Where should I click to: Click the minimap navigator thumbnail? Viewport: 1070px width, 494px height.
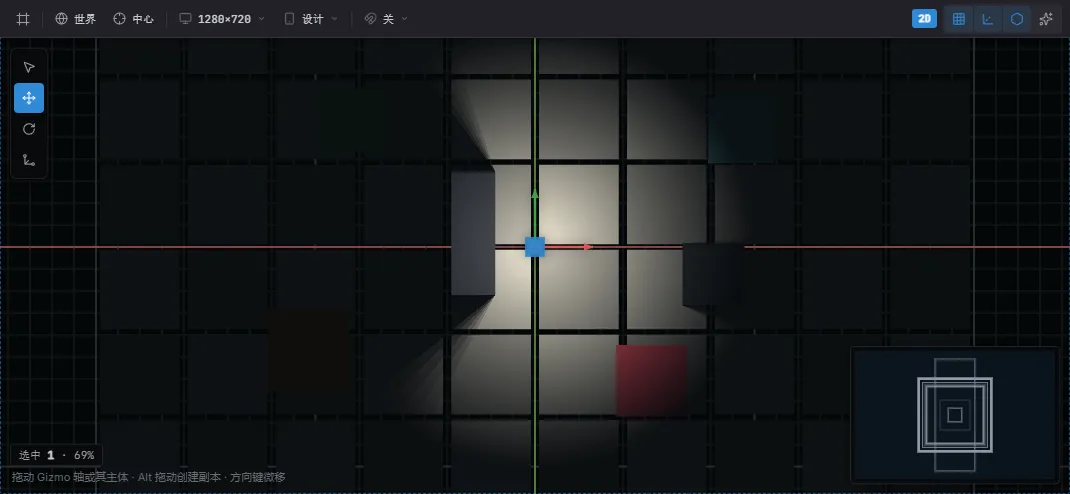pos(955,415)
